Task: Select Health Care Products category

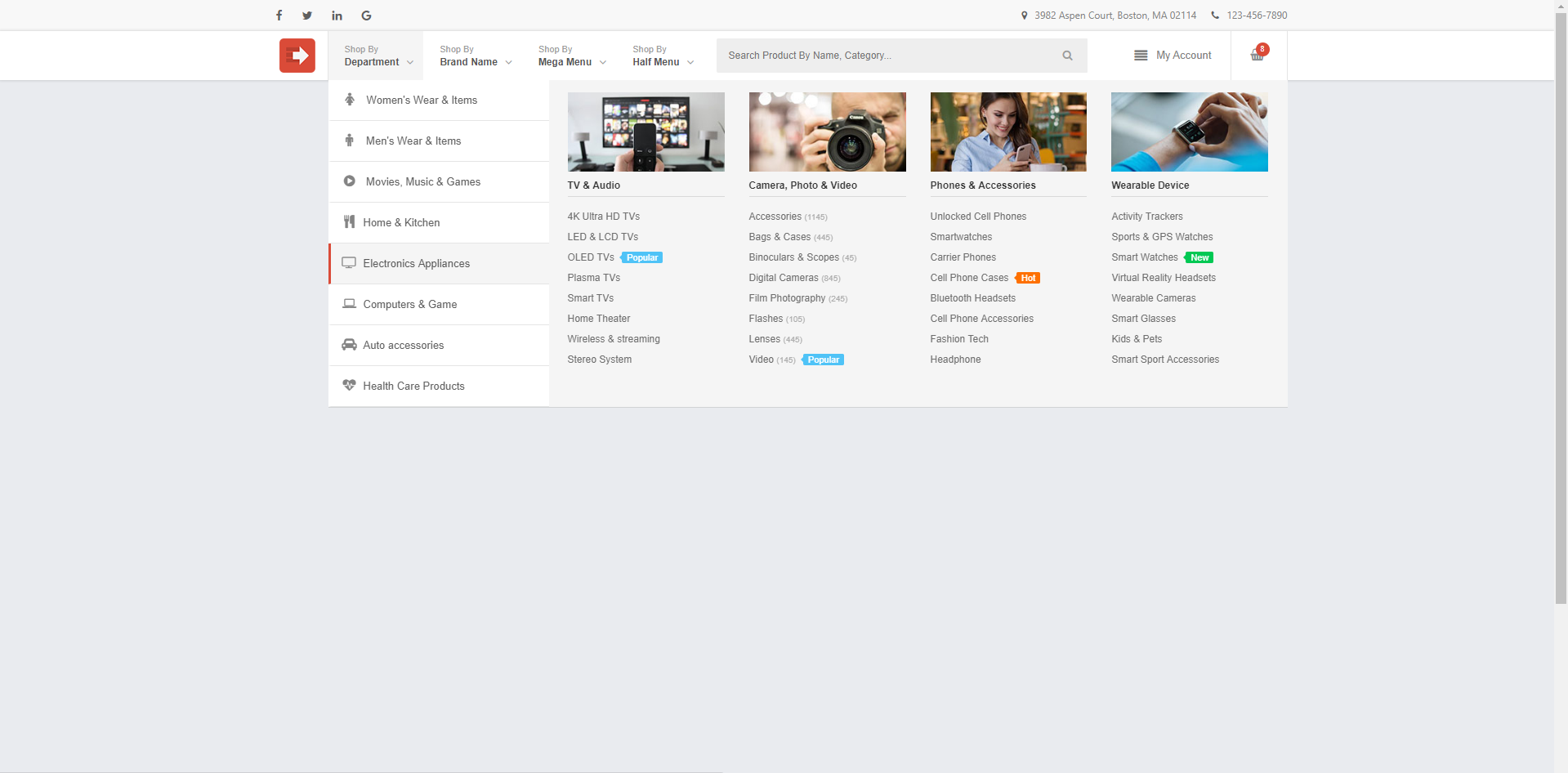Action: point(439,386)
